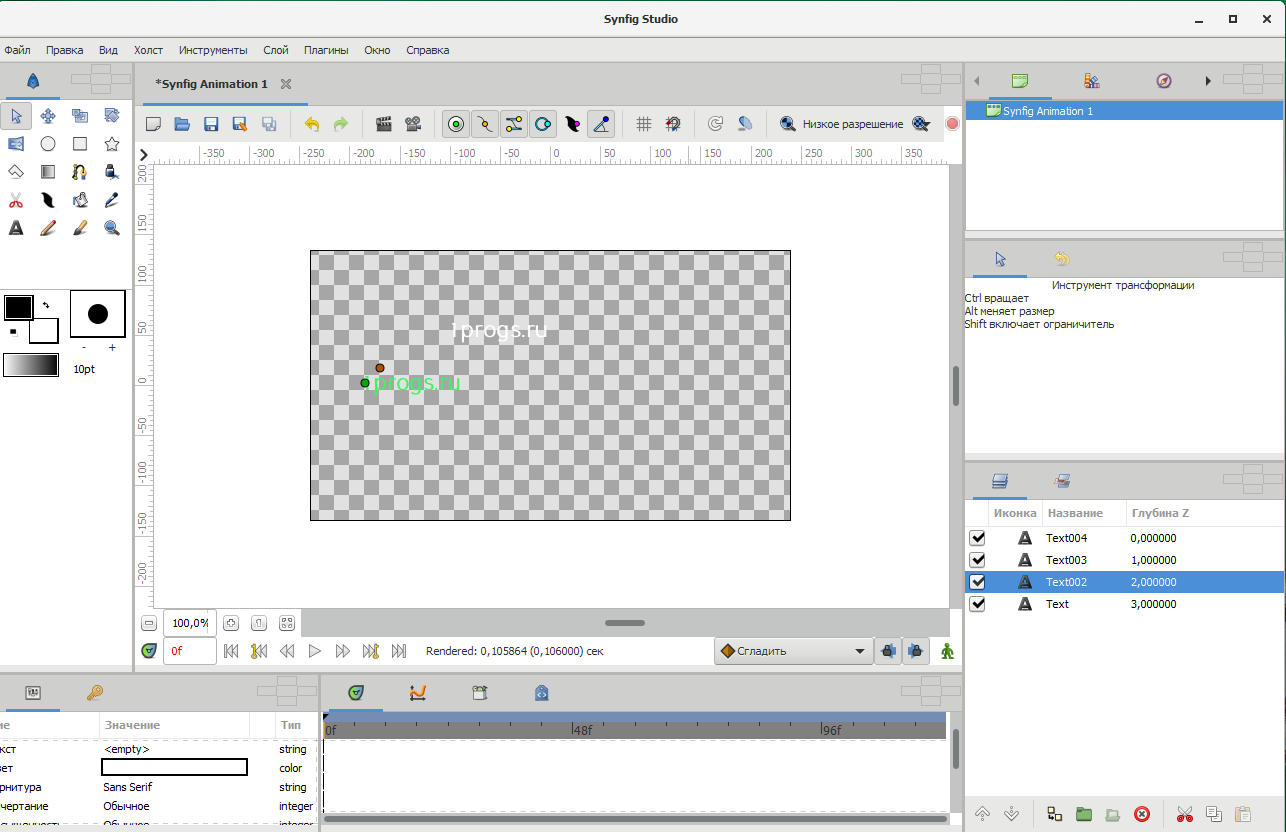The width and height of the screenshot is (1286, 832).
Task: Select the Fill bucket tool
Action: 80,200
